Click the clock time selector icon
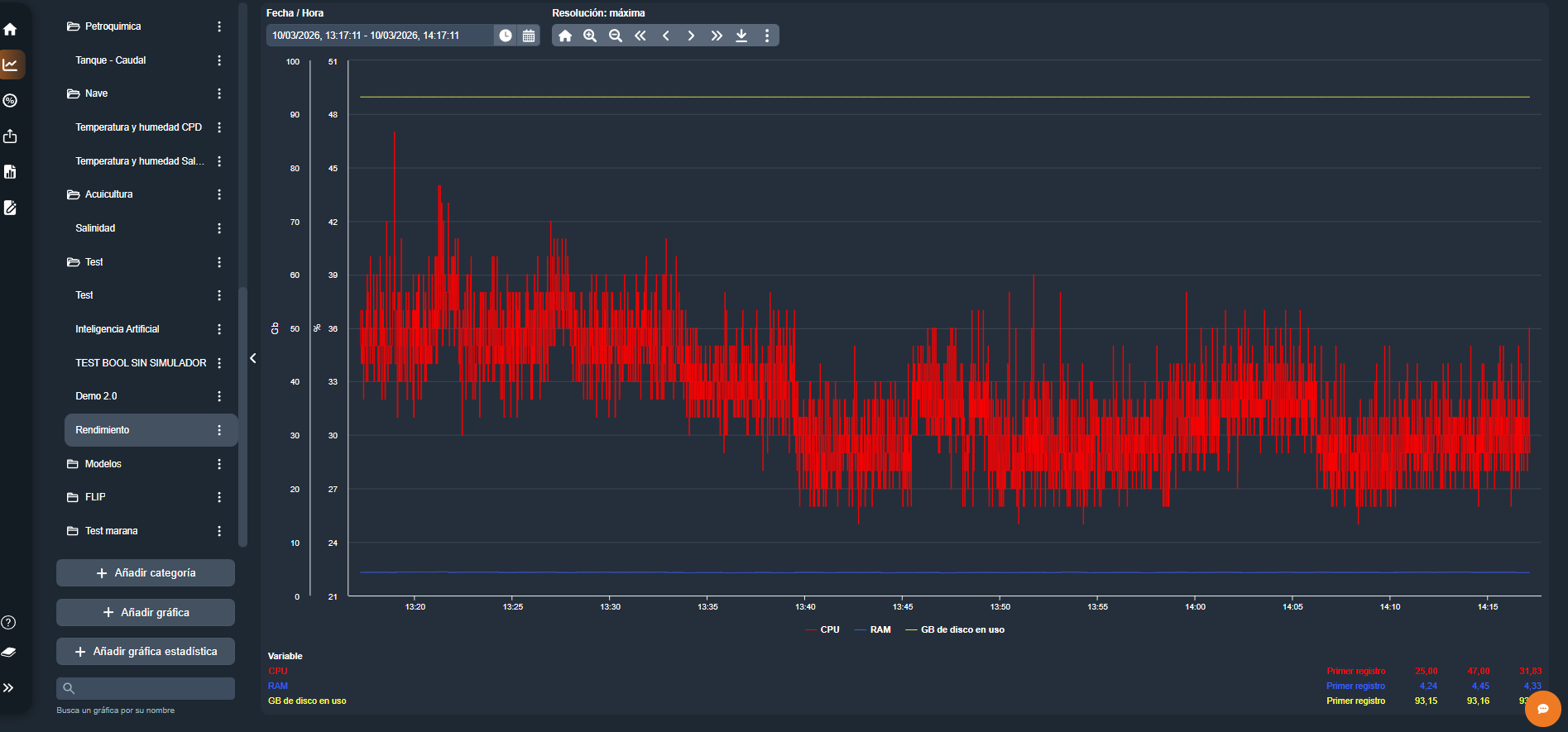This screenshot has height=732, width=1568. click(x=505, y=36)
